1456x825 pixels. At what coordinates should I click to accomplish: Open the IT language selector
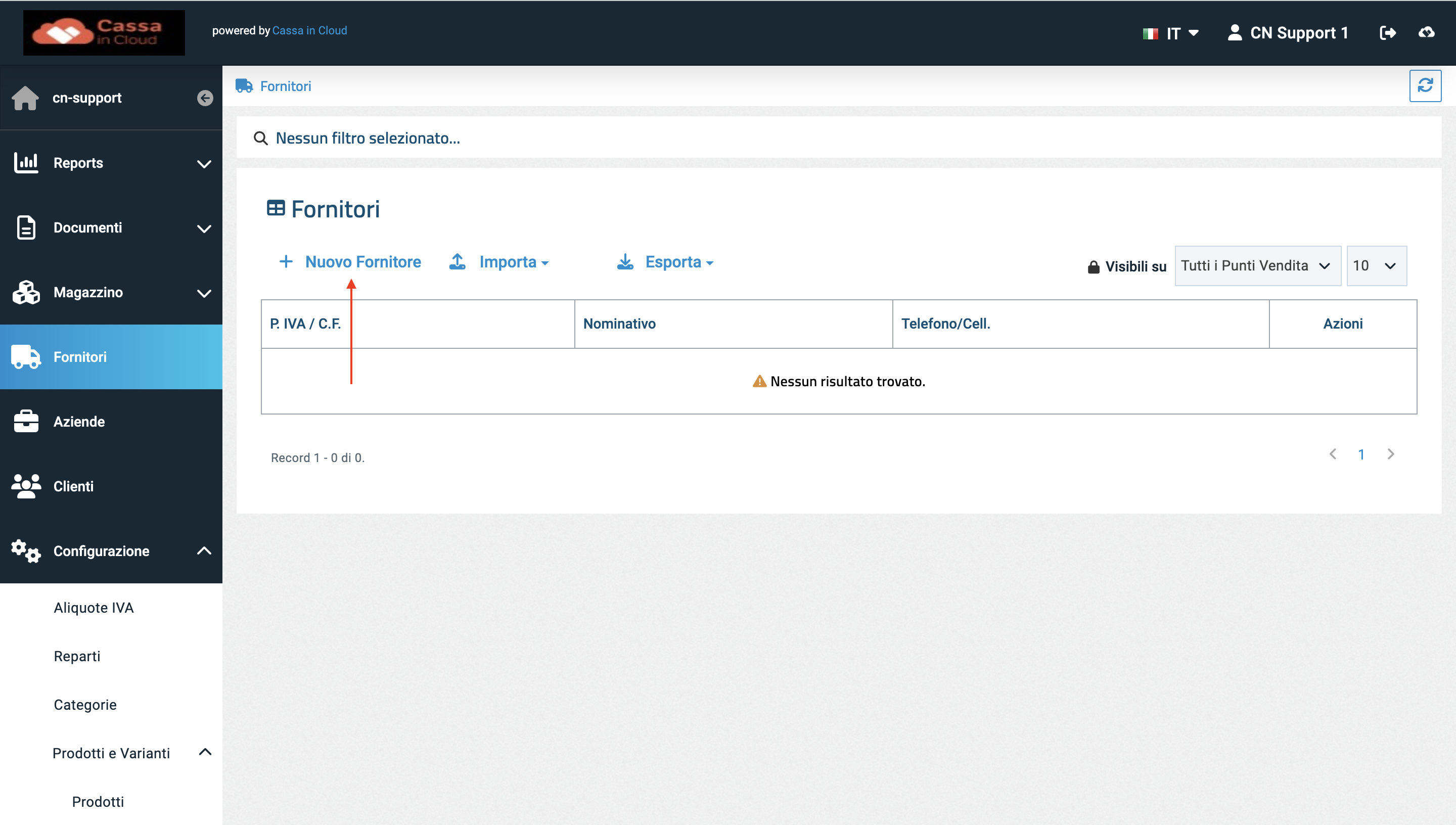(x=1171, y=33)
